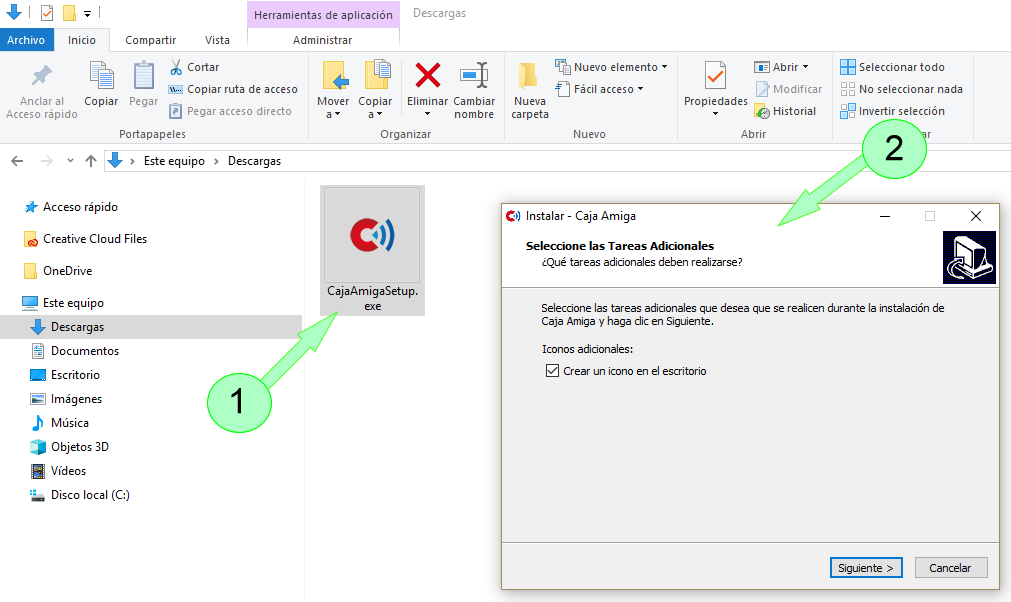This screenshot has width=1011, height=602.
Task: Toggle Crear un icono en el escritorio
Action: coord(553,371)
